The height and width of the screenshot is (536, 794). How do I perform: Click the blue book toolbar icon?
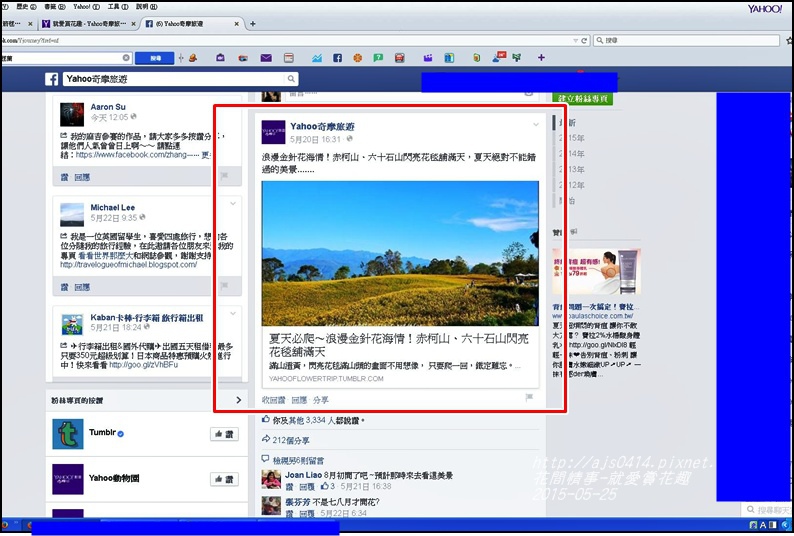[449, 58]
